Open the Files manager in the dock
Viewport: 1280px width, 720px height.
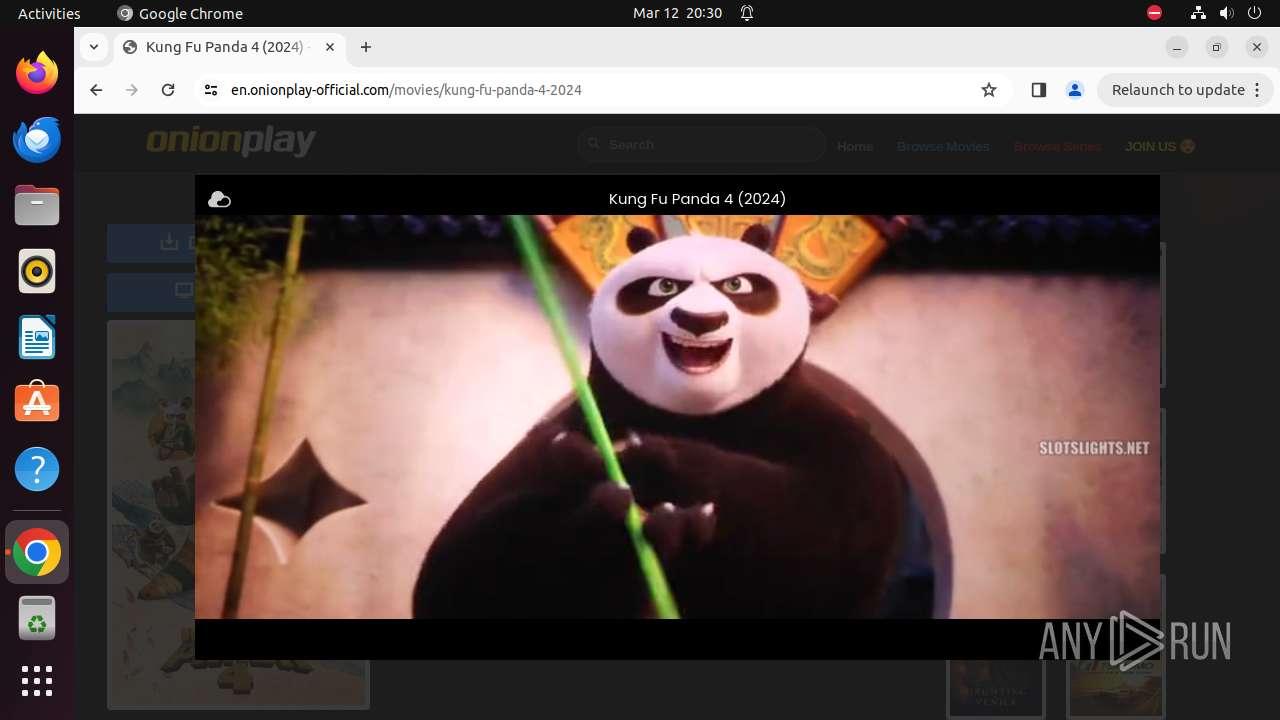tap(37, 205)
